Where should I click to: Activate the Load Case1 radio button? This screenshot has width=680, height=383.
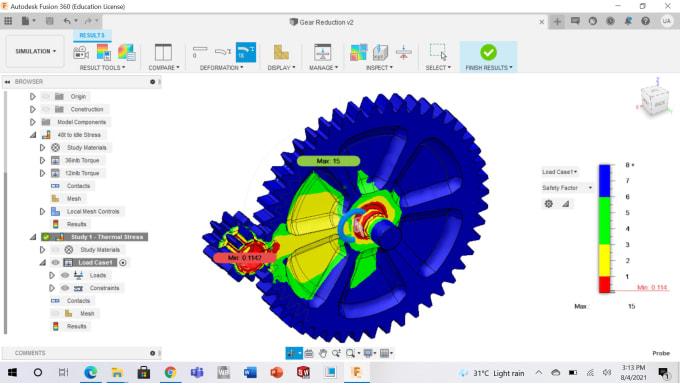(x=123, y=262)
